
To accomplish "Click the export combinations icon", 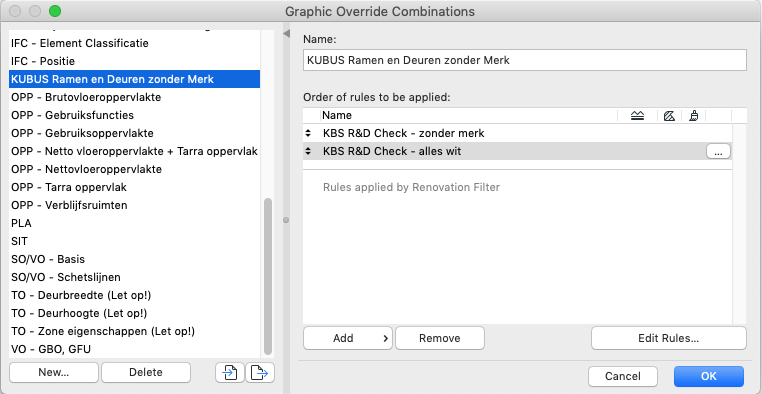I will (x=260, y=373).
